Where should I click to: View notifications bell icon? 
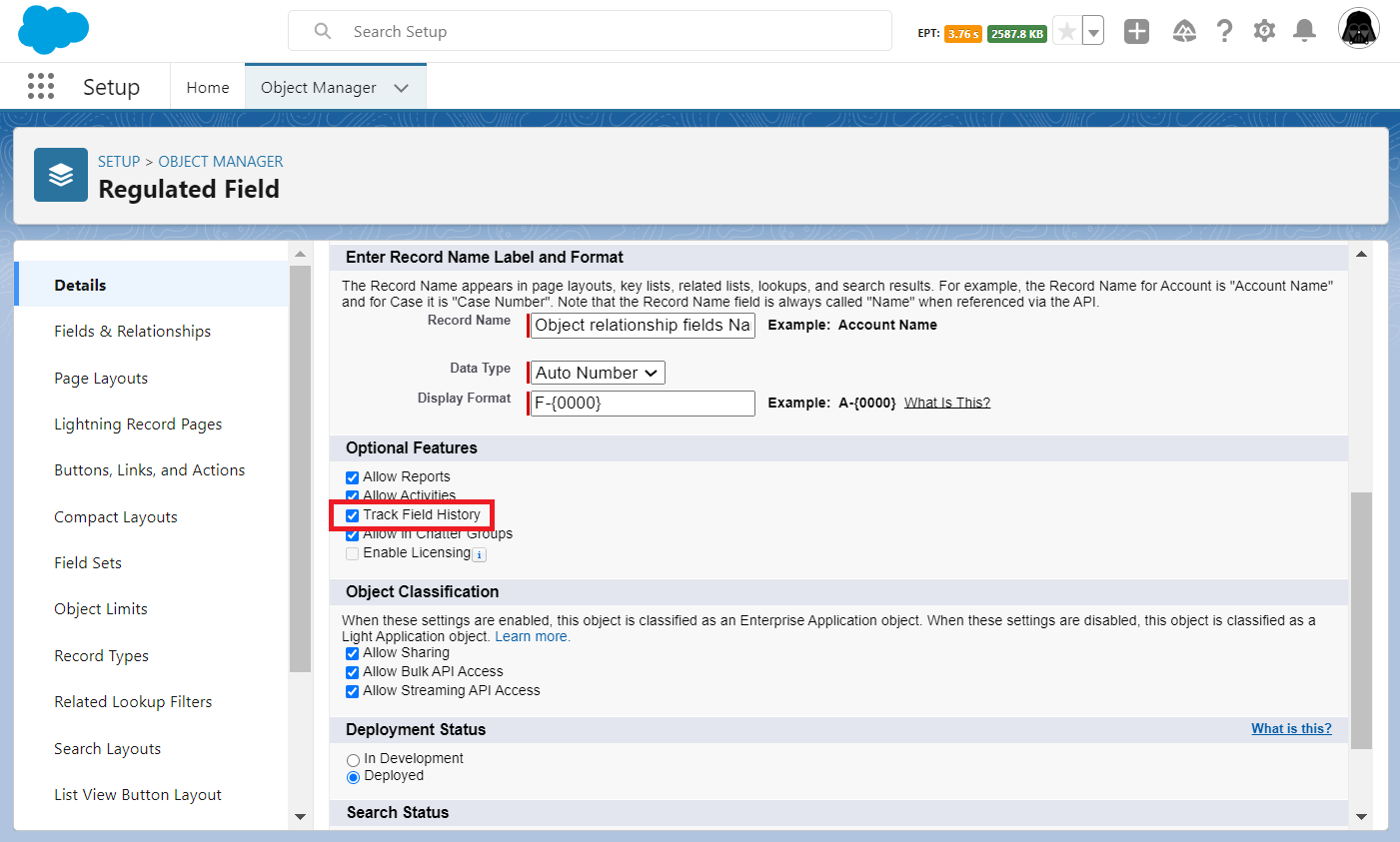click(1304, 32)
